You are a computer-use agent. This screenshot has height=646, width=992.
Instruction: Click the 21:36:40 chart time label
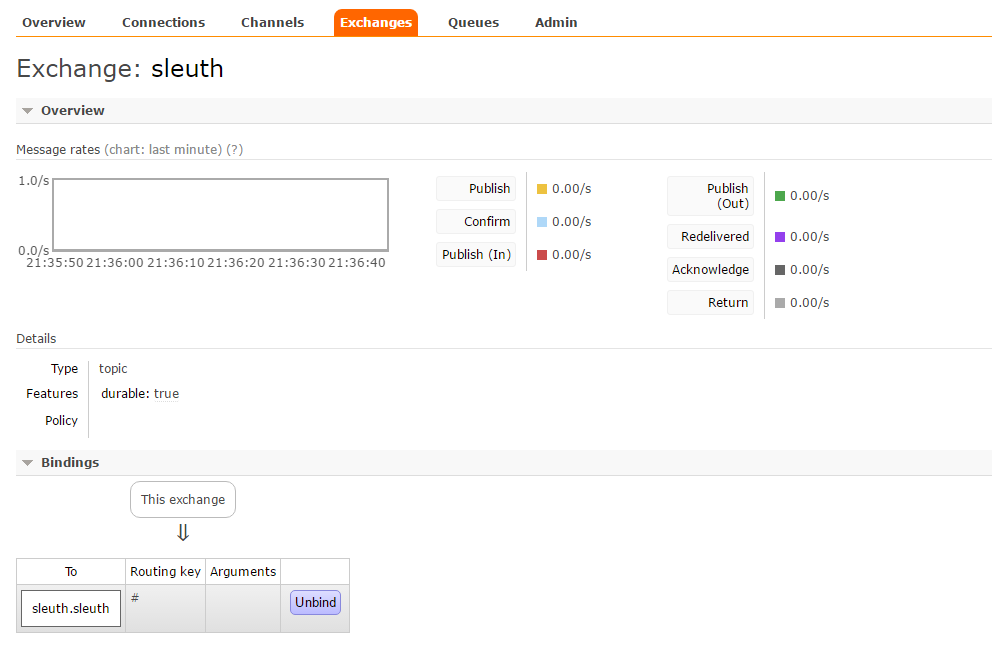click(357, 263)
